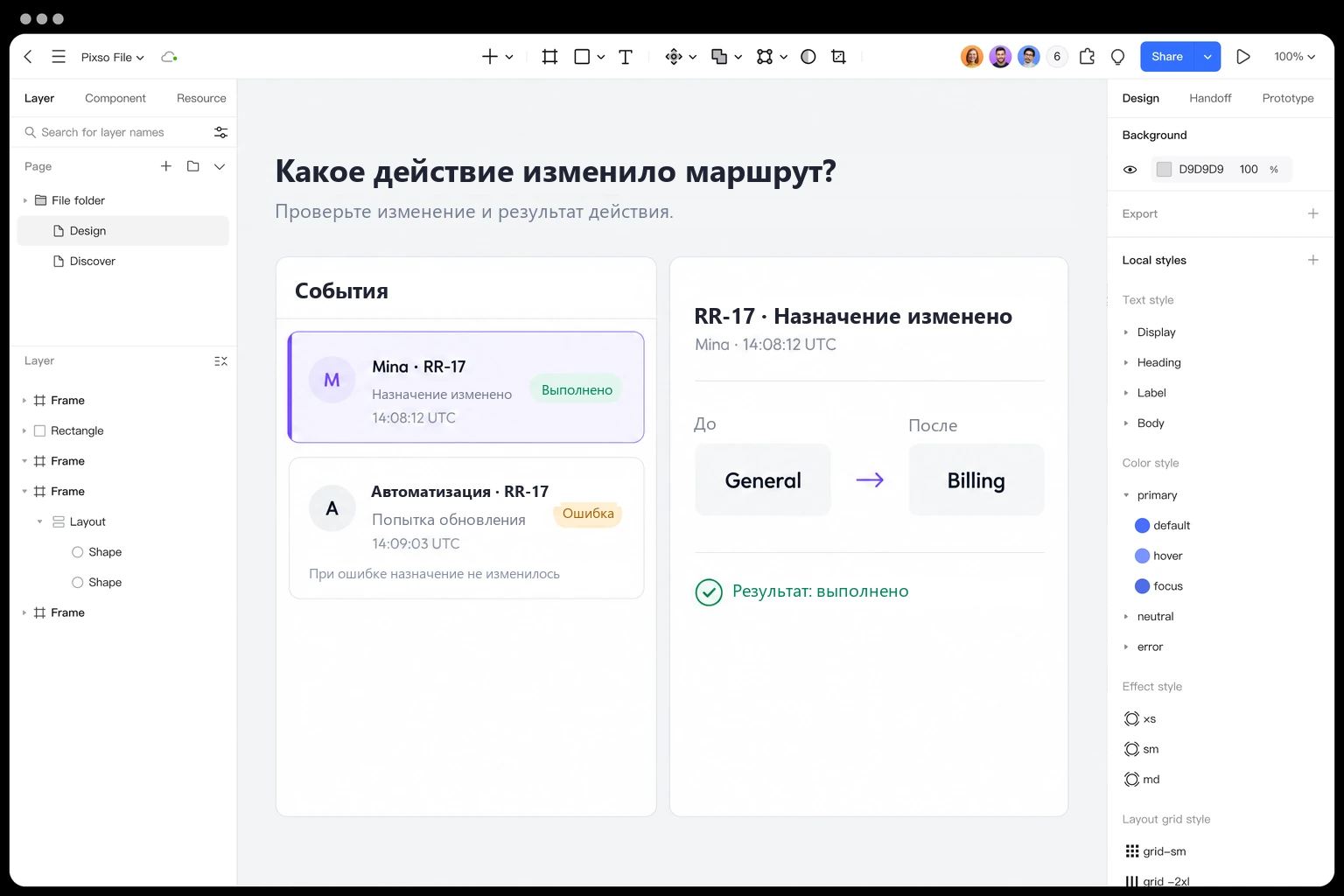Collapse all layers icon
1344x896 pixels.
click(x=220, y=361)
